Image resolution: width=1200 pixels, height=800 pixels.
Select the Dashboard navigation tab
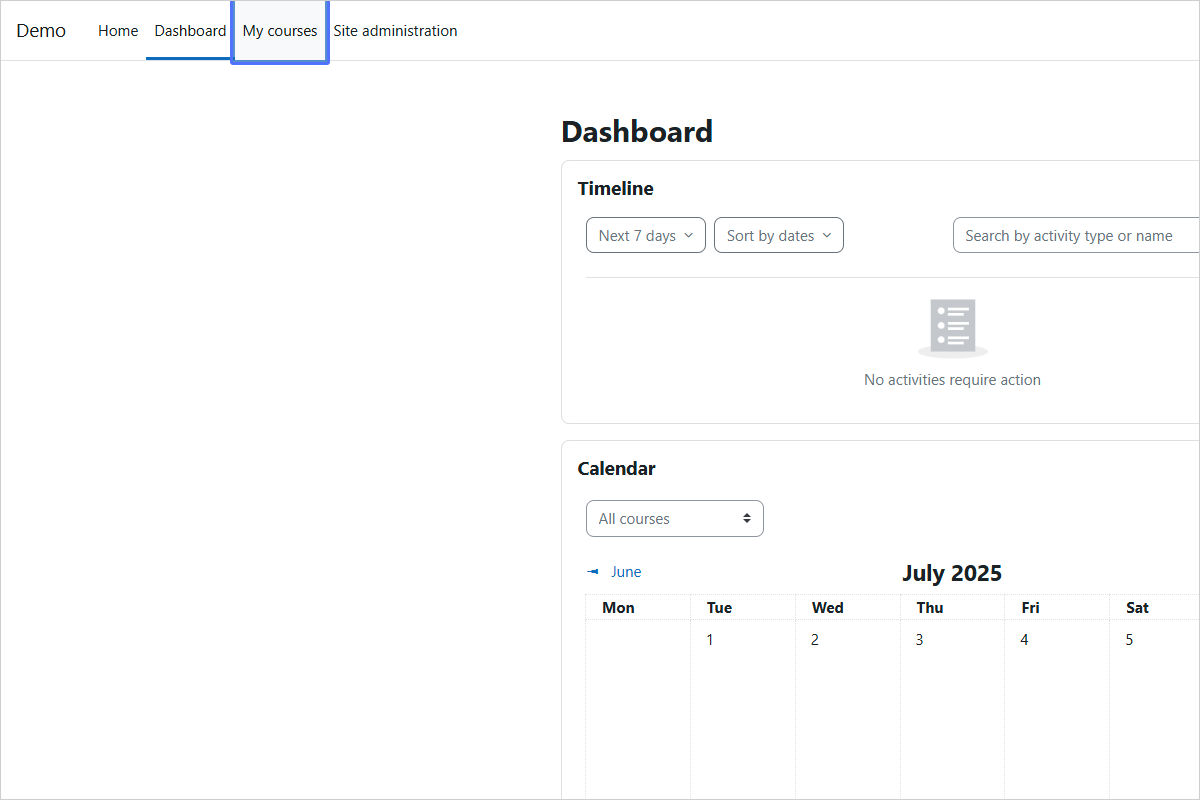(x=190, y=31)
